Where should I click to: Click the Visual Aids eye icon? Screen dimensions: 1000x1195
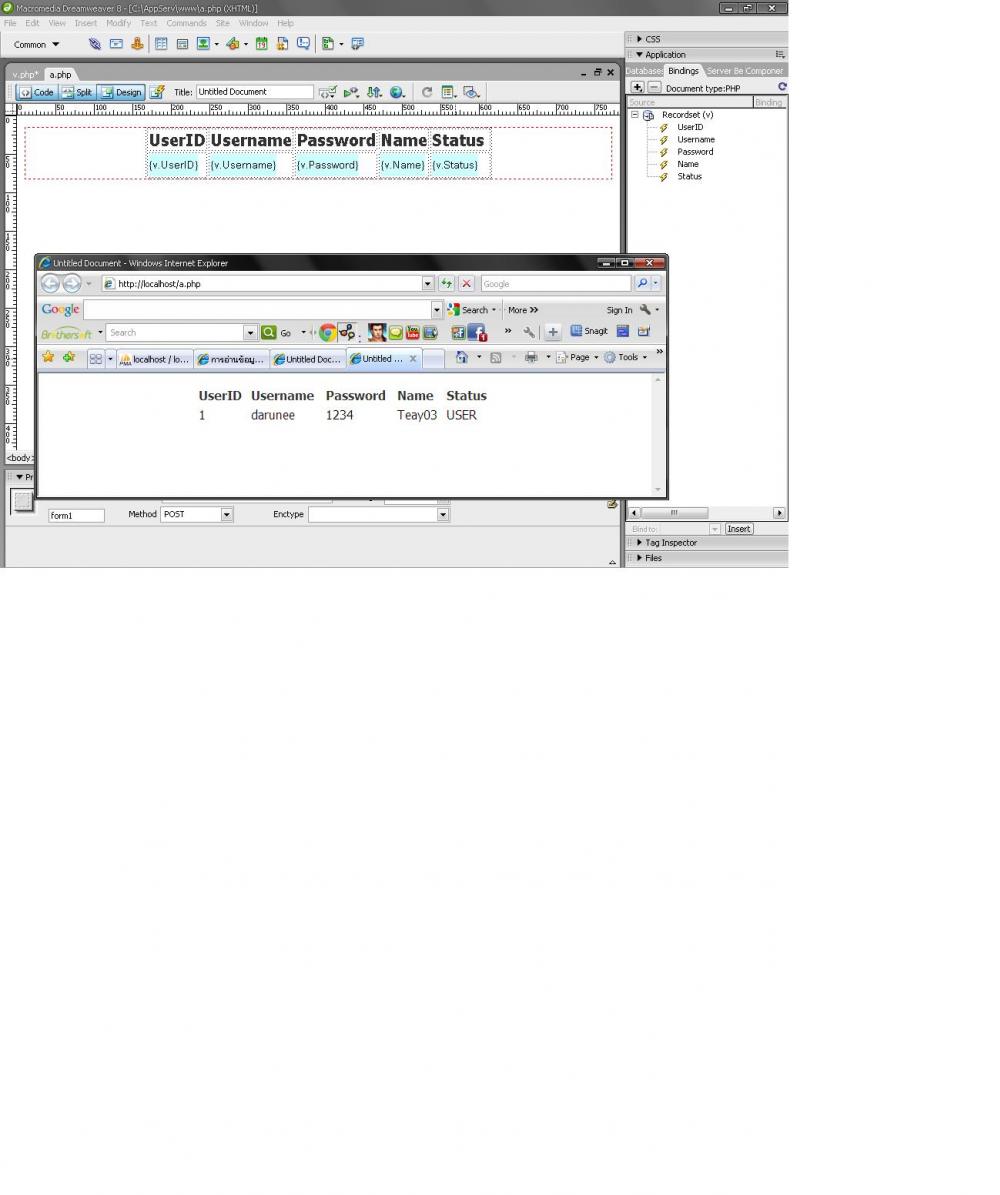pos(472,92)
